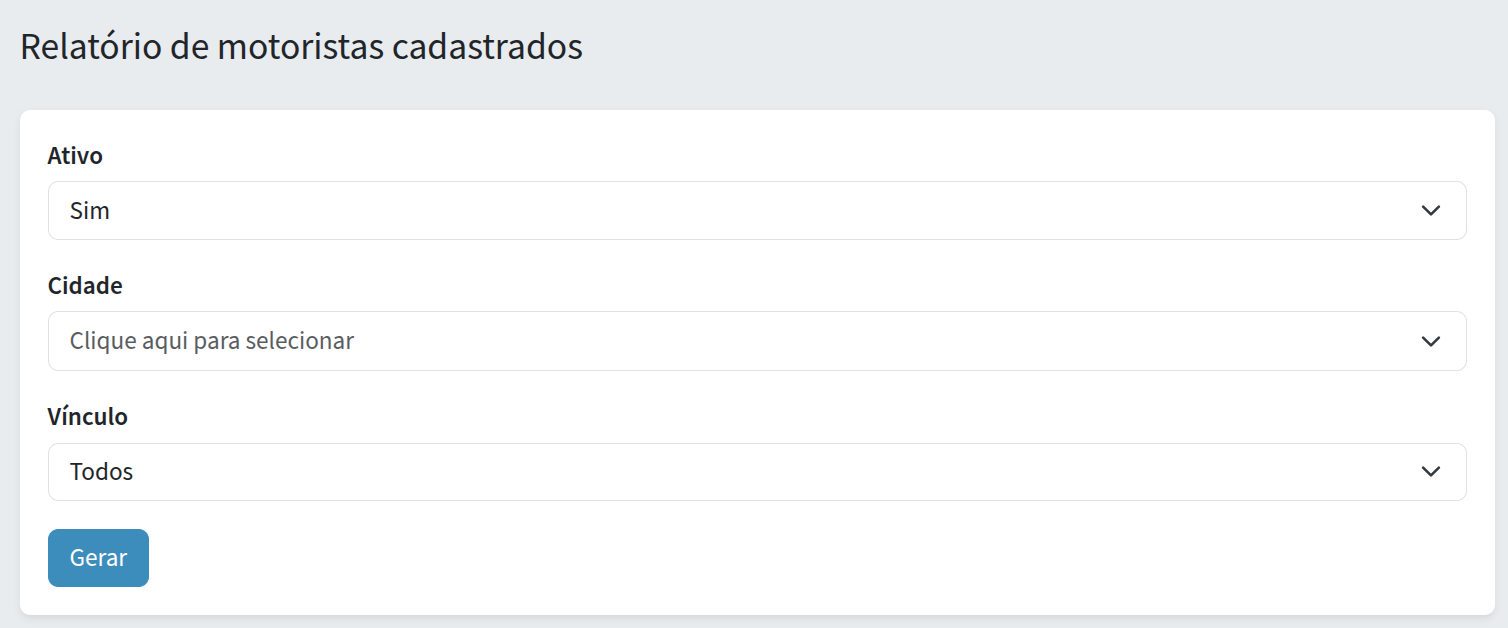Click the "Todos" value text in Vínculo
The image size is (1508, 628).
102,471
